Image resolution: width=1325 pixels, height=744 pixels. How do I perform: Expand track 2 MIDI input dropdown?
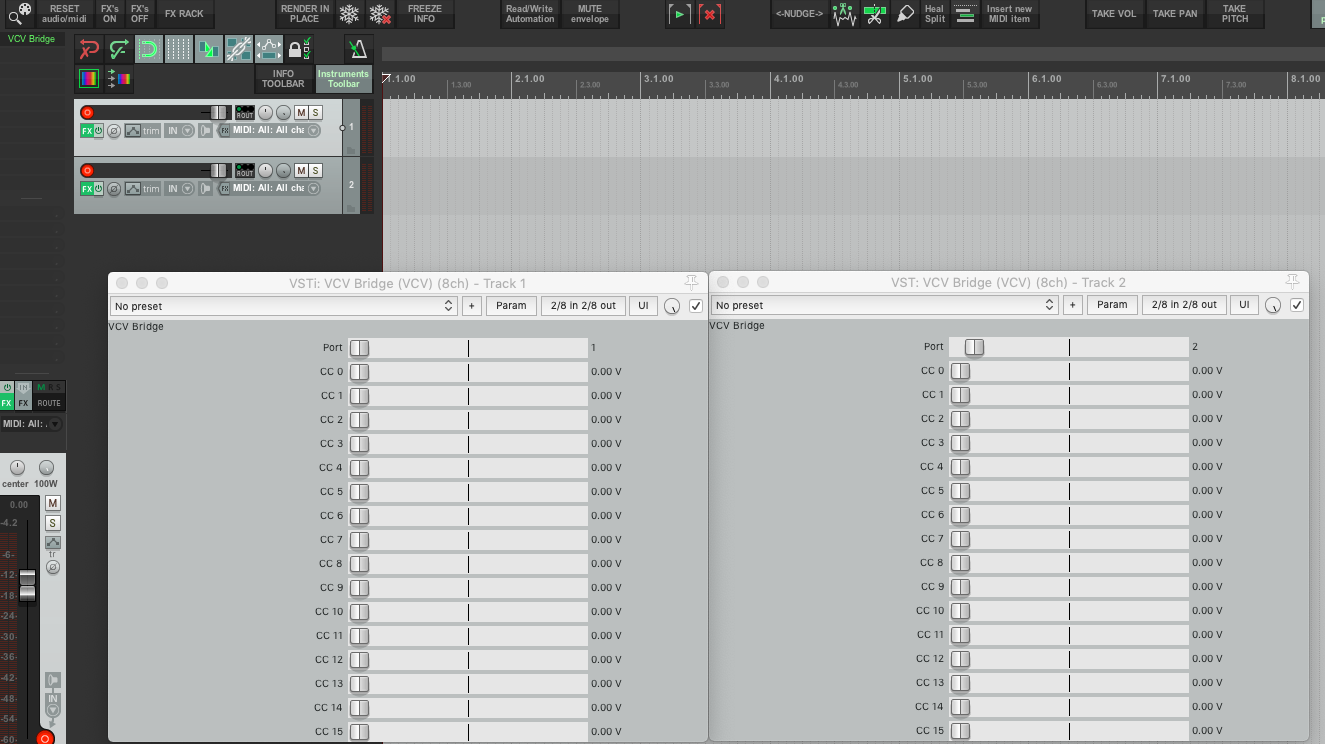point(313,188)
